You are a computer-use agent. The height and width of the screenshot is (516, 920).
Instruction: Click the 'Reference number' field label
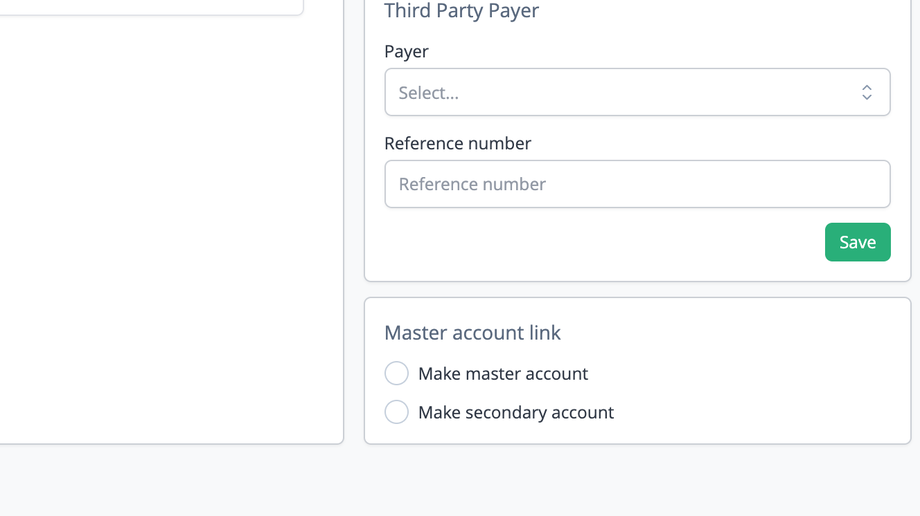tap(458, 143)
